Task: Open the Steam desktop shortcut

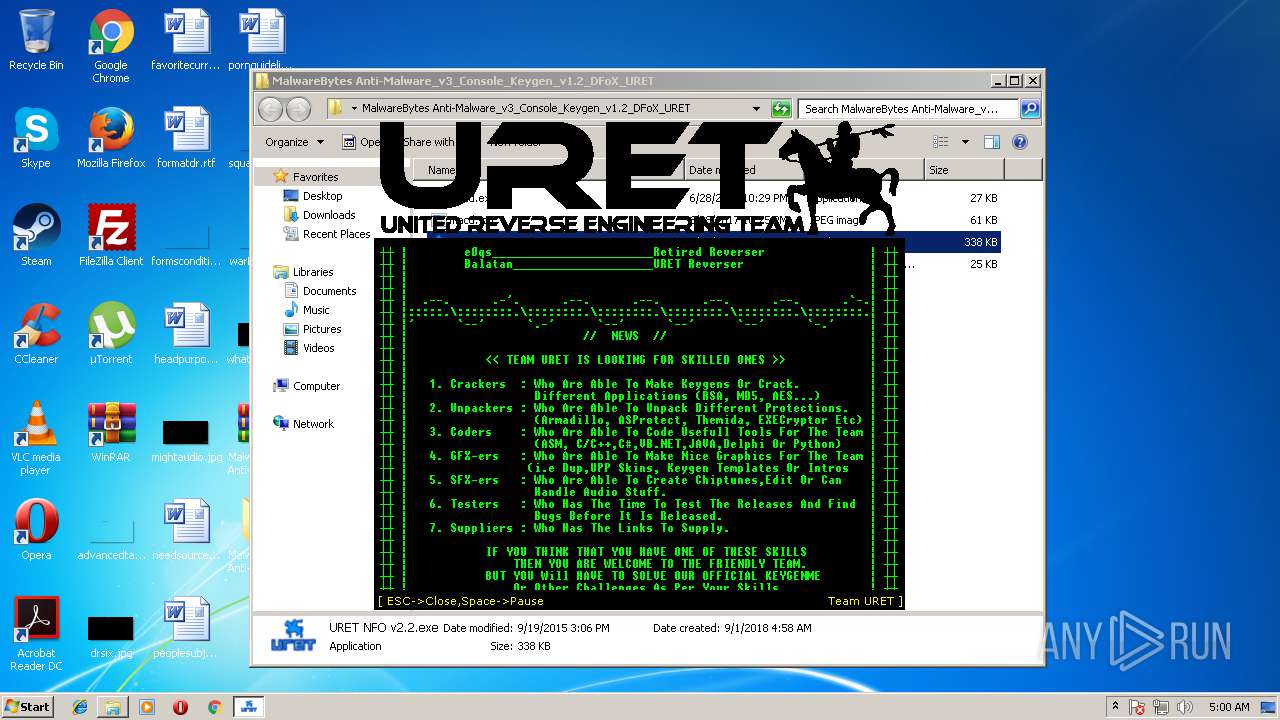Action: (x=36, y=236)
